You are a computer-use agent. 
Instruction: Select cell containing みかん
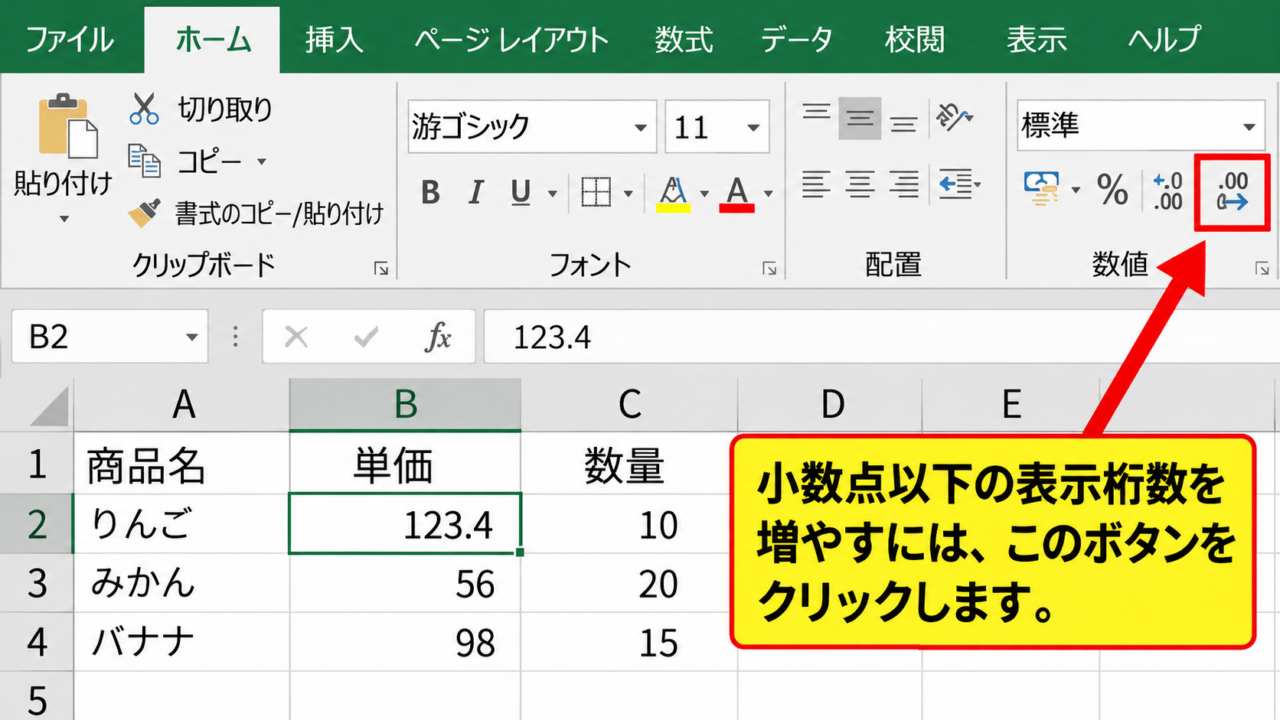(x=182, y=583)
